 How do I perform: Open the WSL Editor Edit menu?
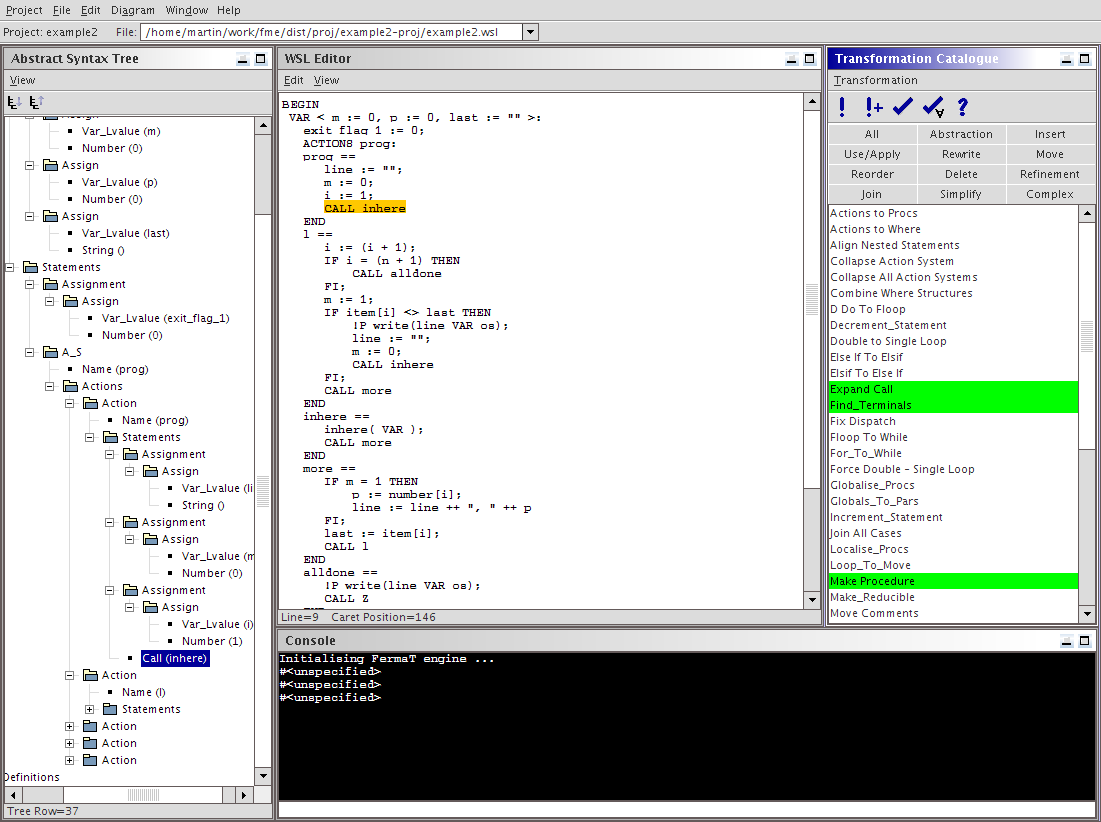point(294,80)
